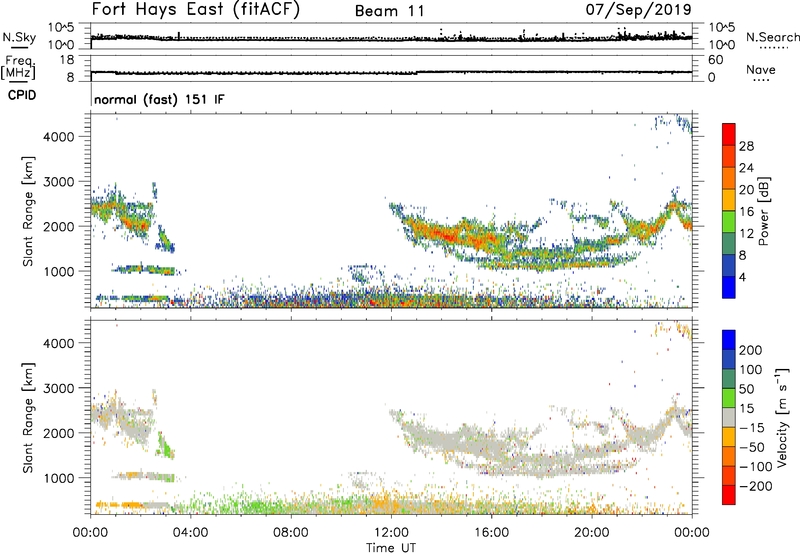Click the '4000' range tick of the power panel
The width and height of the screenshot is (800, 554).
[59, 137]
